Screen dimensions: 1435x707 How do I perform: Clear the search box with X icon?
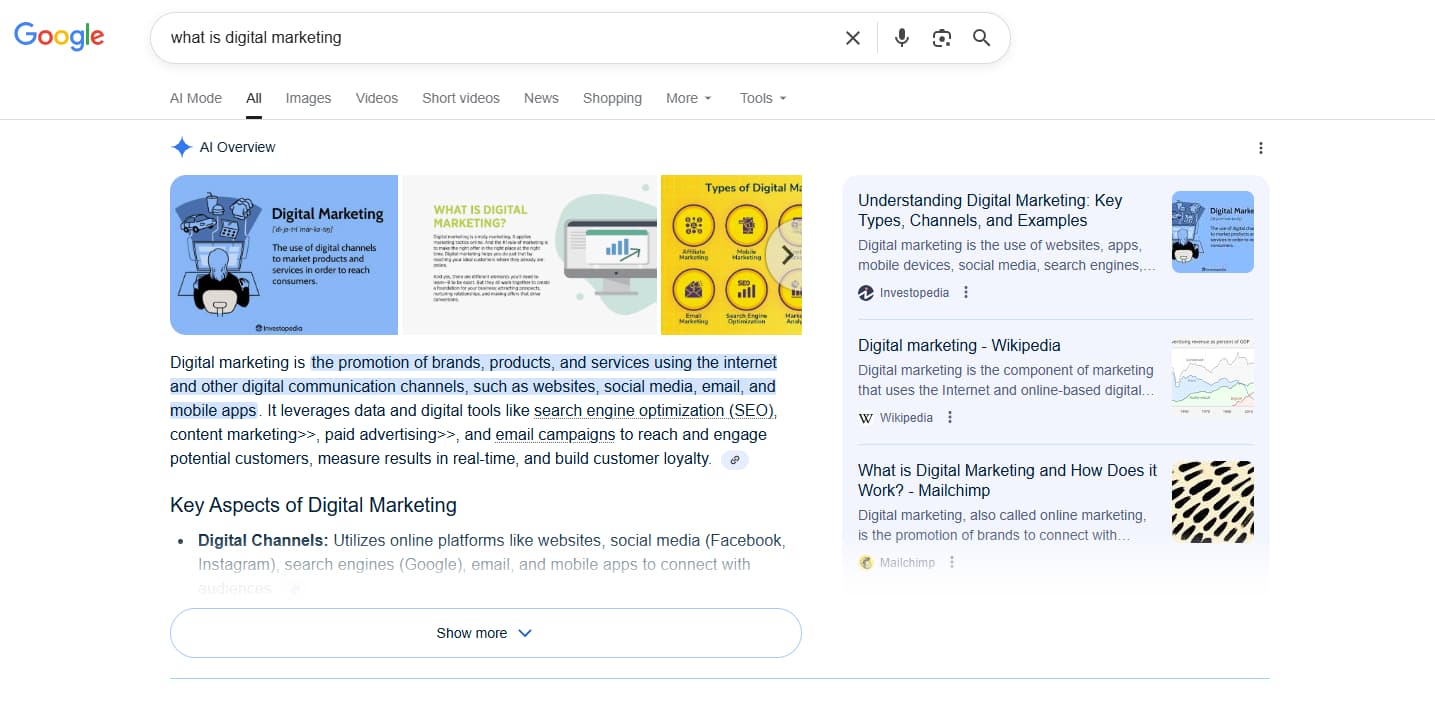[852, 38]
